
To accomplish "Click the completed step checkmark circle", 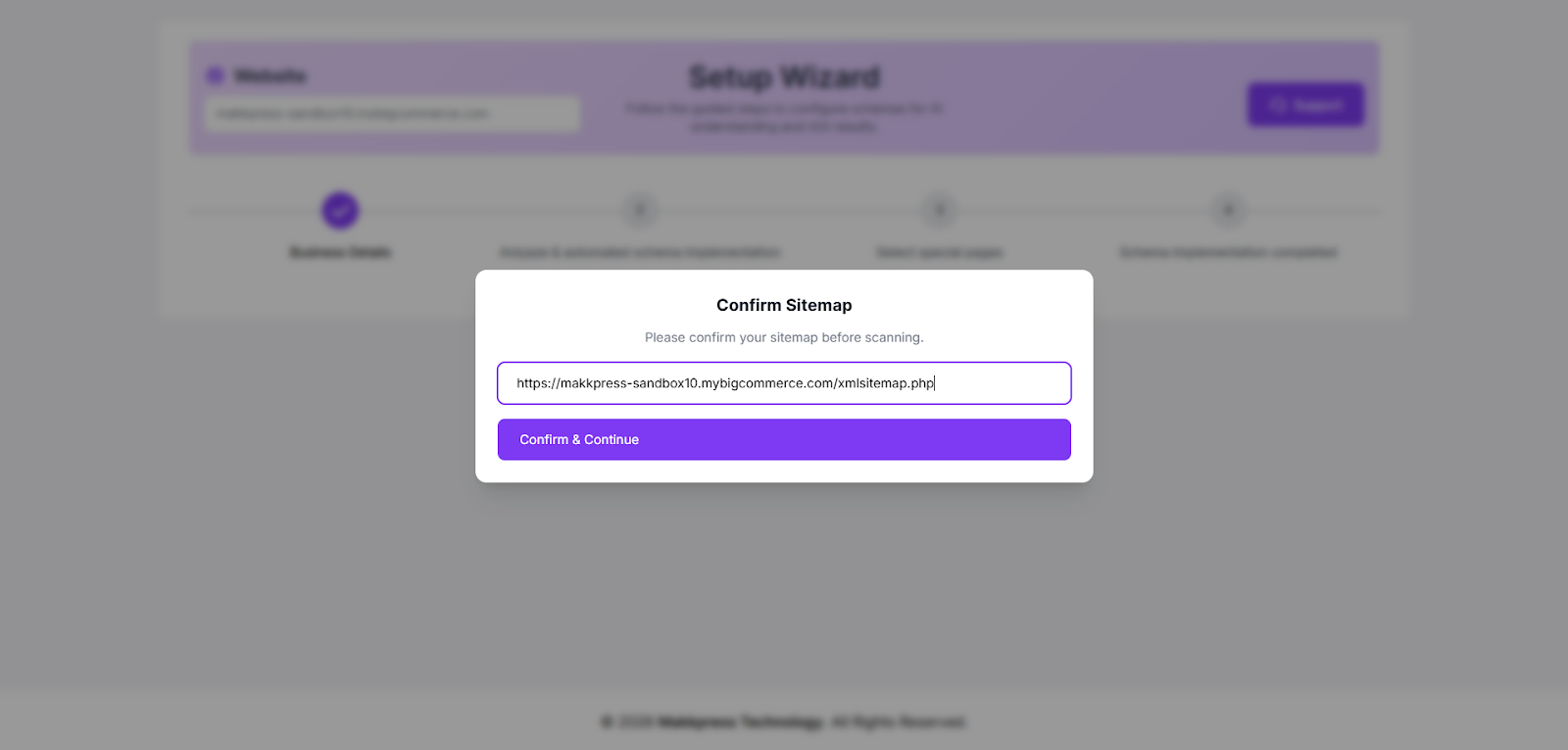I will 340,210.
